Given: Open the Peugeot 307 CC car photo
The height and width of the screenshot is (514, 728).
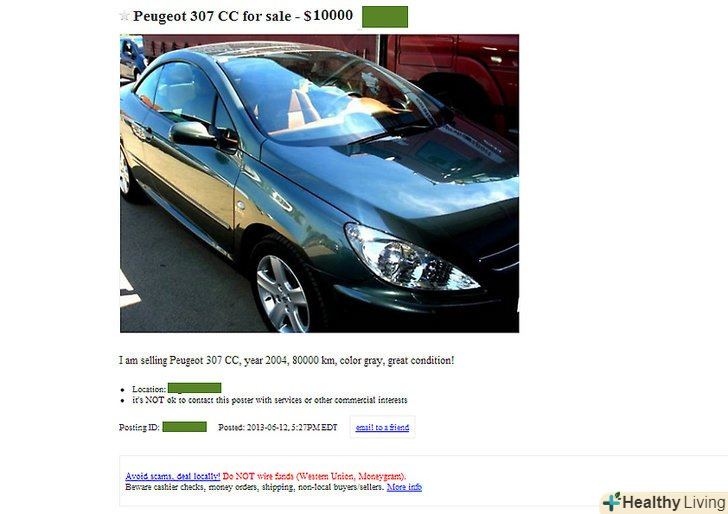Looking at the screenshot, I should [x=319, y=183].
